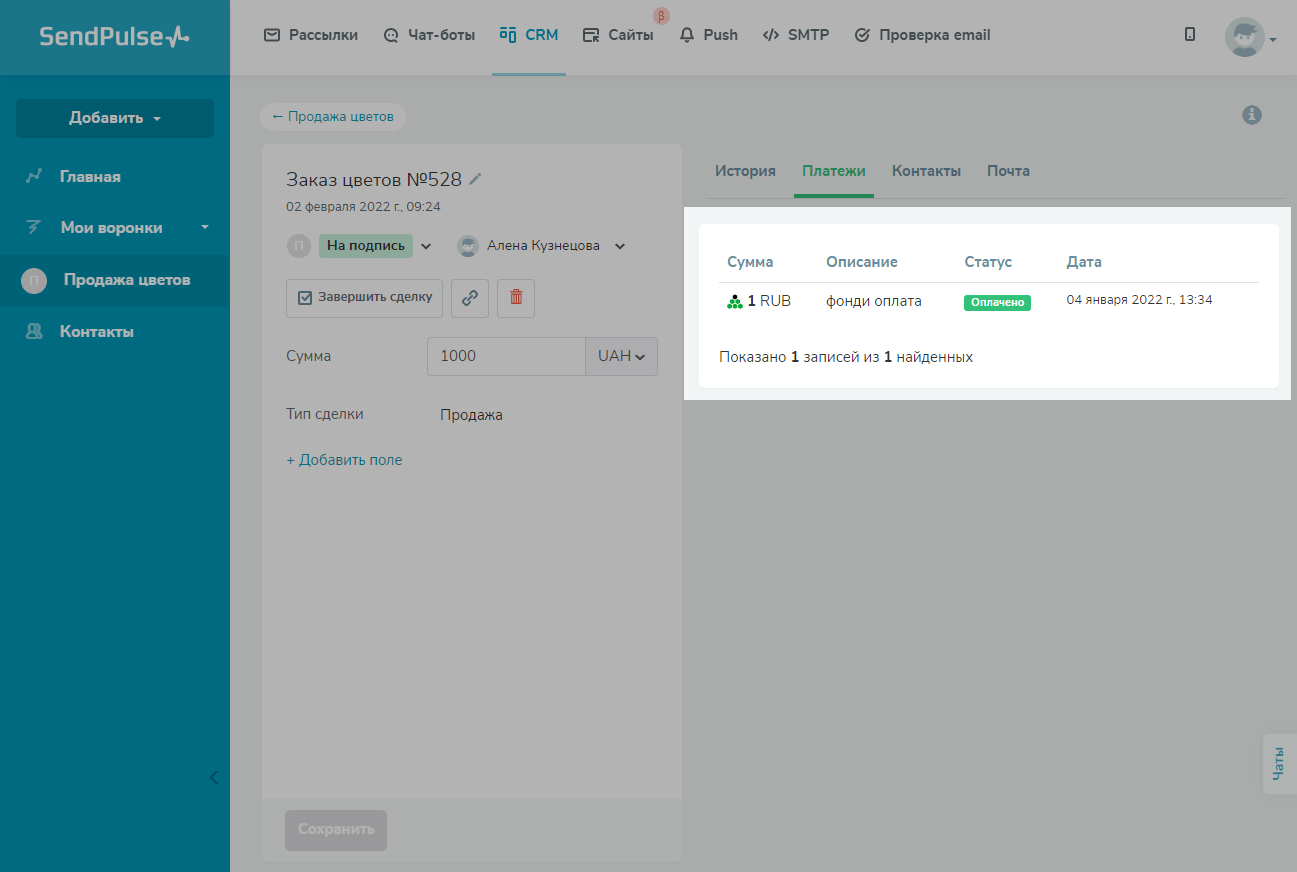1297x872 pixels.
Task: Click + Добавить поле link
Action: [x=344, y=460]
